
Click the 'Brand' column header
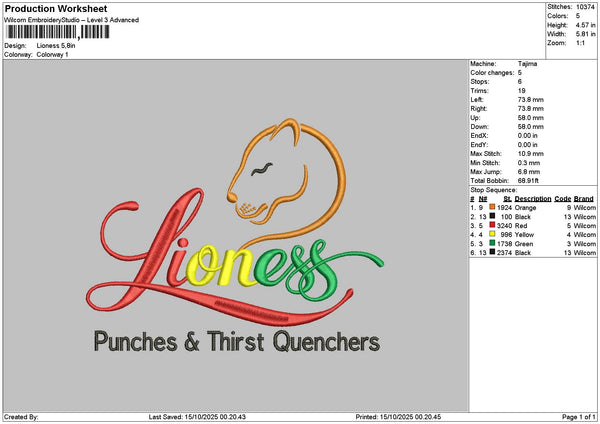[x=584, y=199]
